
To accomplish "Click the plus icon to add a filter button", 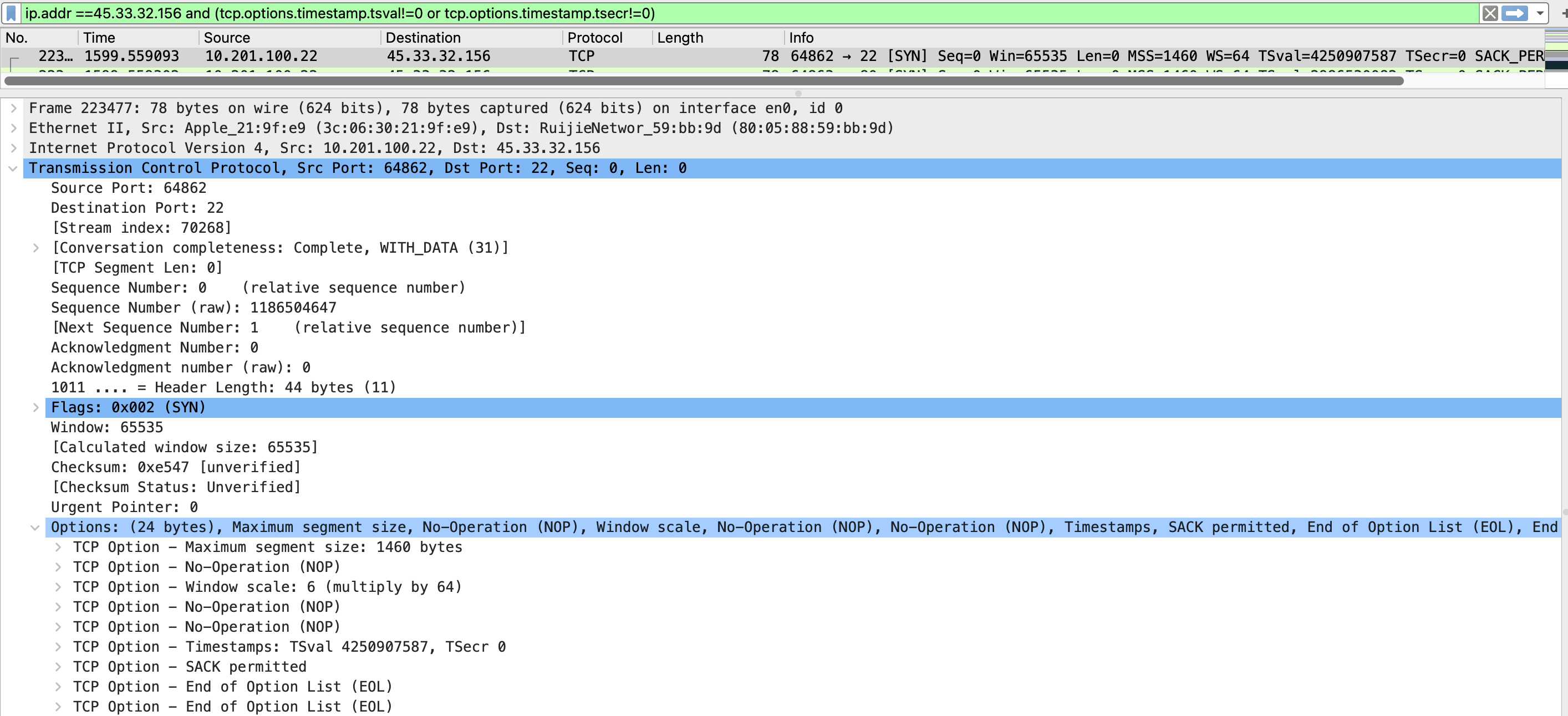I will [x=1564, y=13].
